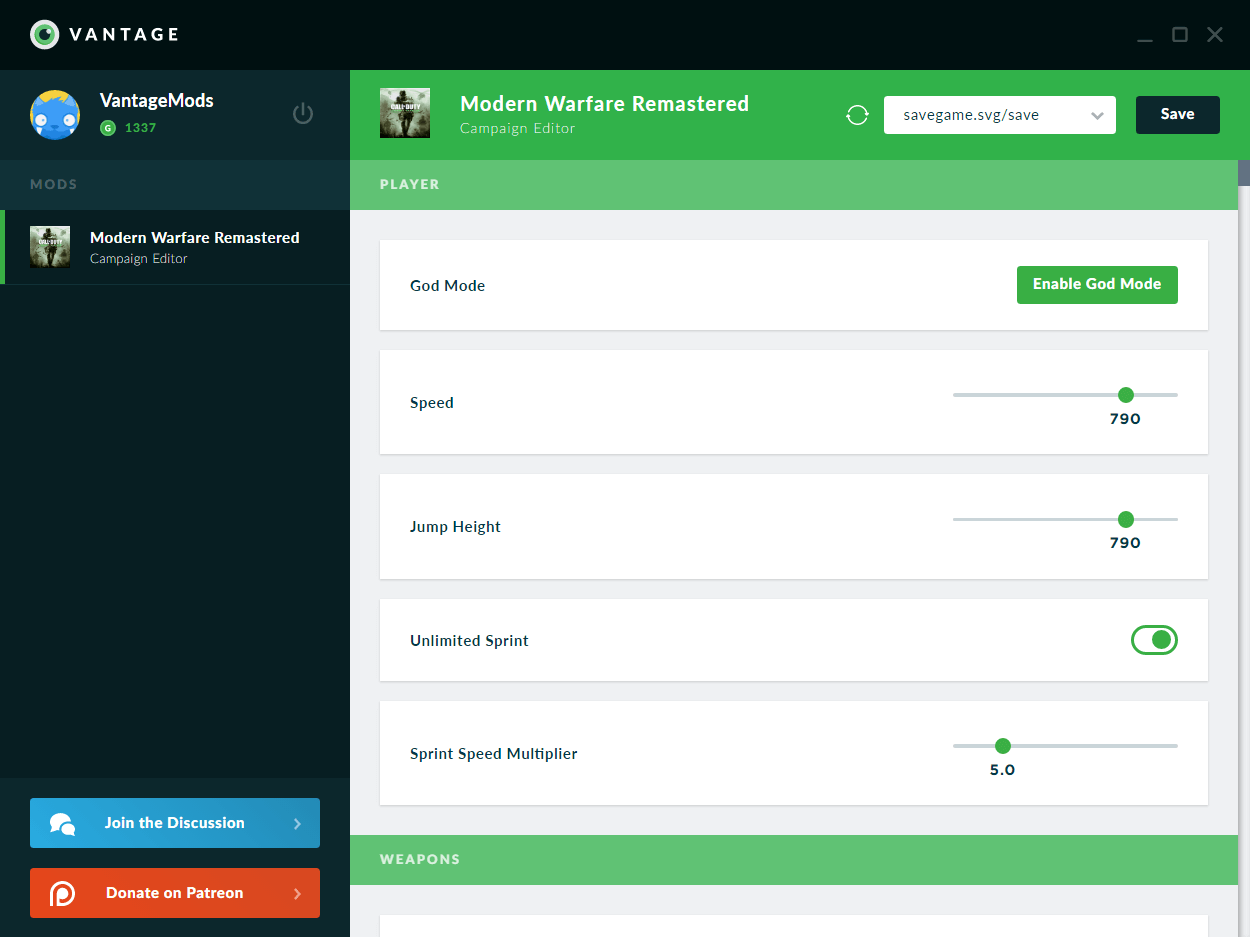This screenshot has height=937, width=1250.
Task: Click the Save button
Action: 1177,115
